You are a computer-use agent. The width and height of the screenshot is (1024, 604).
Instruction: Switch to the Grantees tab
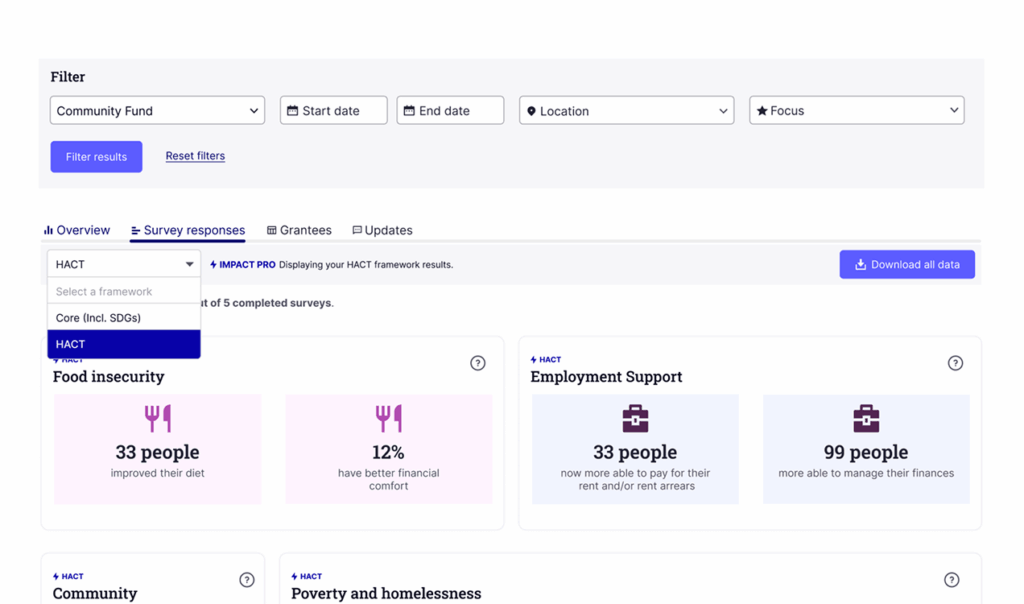pyautogui.click(x=299, y=230)
